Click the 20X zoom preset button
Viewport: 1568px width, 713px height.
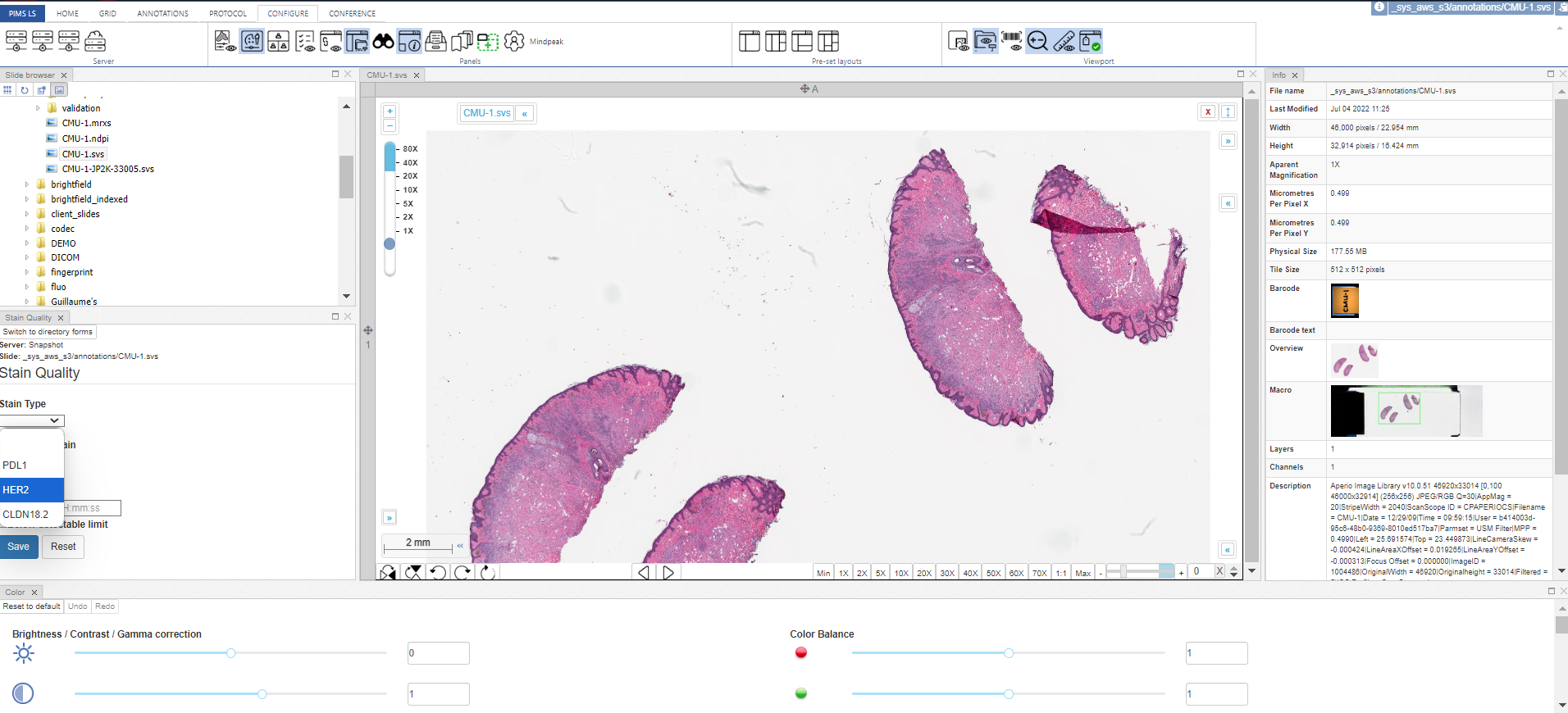923,573
